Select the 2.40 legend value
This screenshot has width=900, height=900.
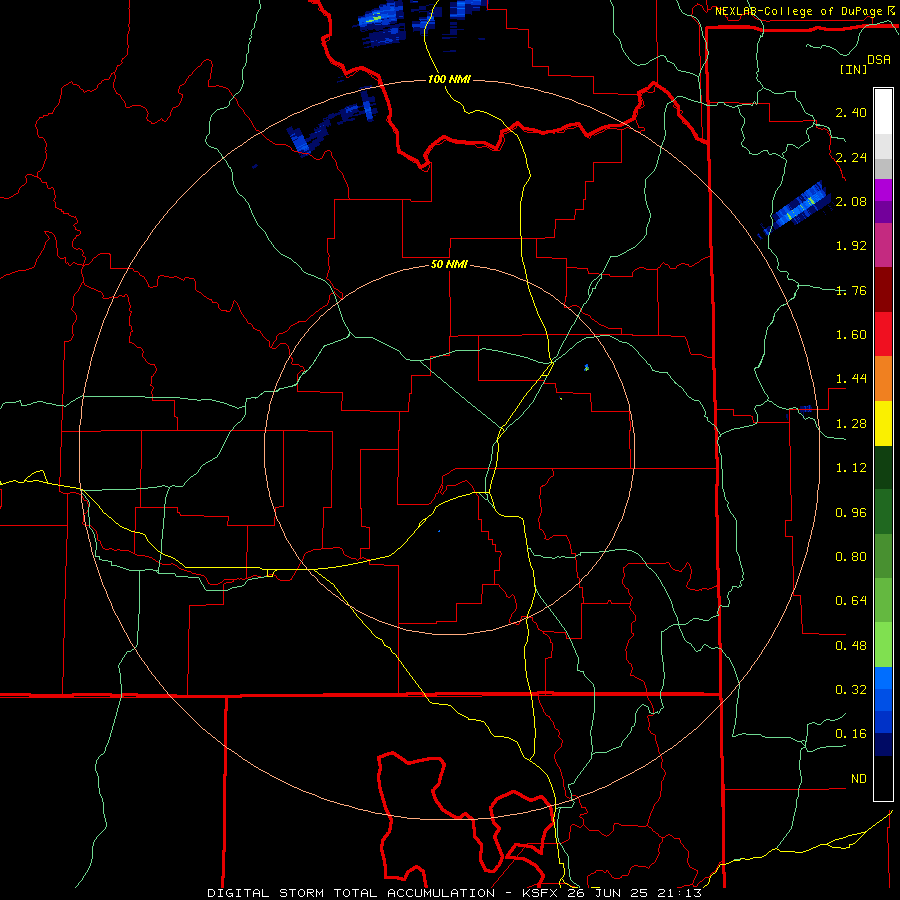(x=851, y=112)
